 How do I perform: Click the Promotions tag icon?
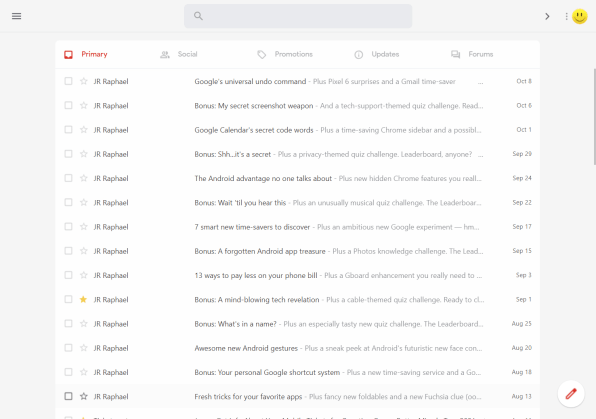coord(262,55)
